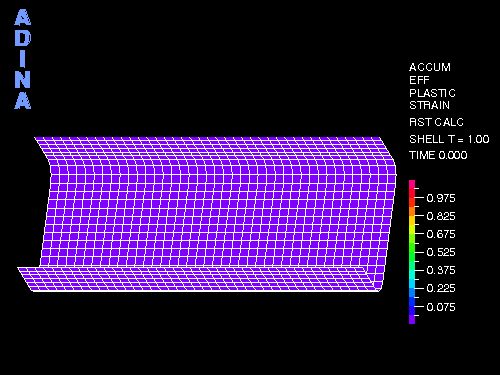Pick the blue band of the legend
This screenshot has height=375, width=500.
point(412,302)
